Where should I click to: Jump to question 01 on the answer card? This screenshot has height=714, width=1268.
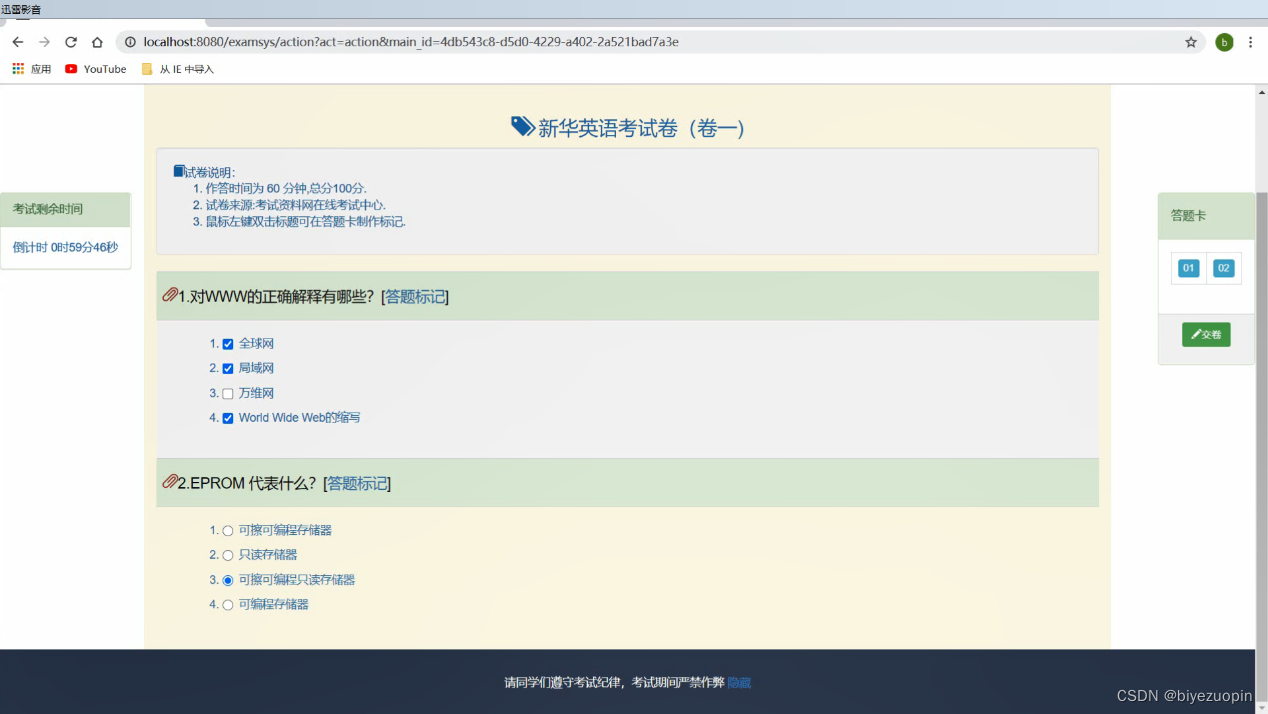click(1188, 268)
